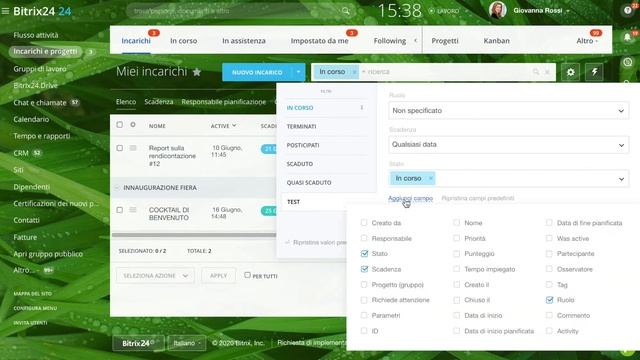Open row menu for Report sulla rendicontazione #12

(x=133, y=148)
